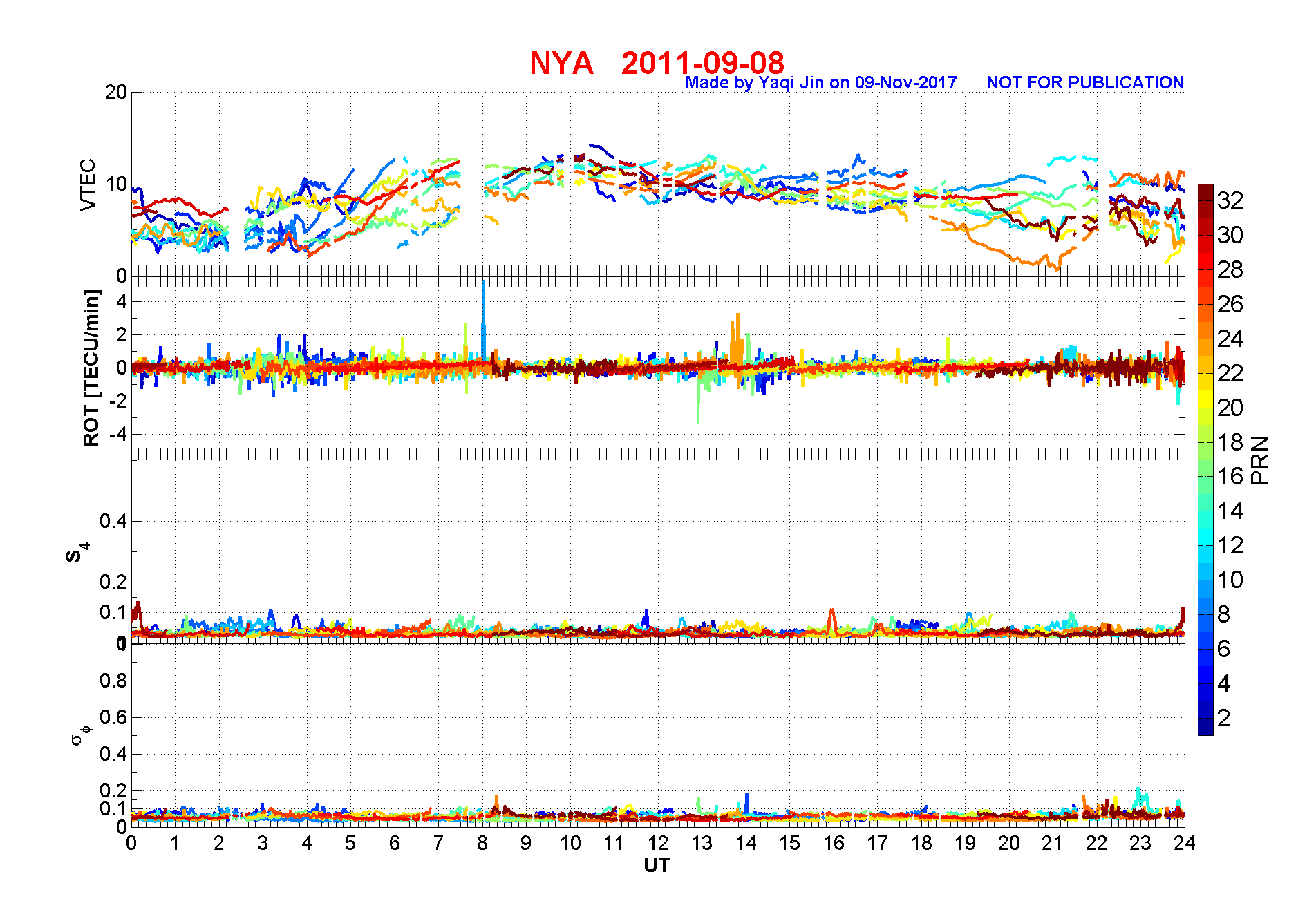Click the 'NOT FOR PUBLICATION' label

click(1085, 83)
